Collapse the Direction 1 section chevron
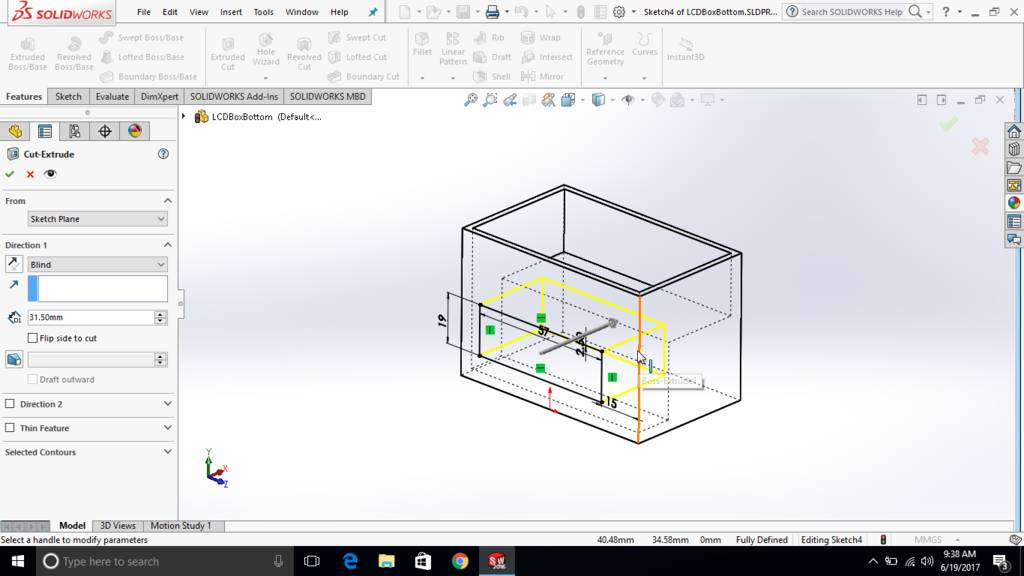The height and width of the screenshot is (576, 1024). point(168,245)
